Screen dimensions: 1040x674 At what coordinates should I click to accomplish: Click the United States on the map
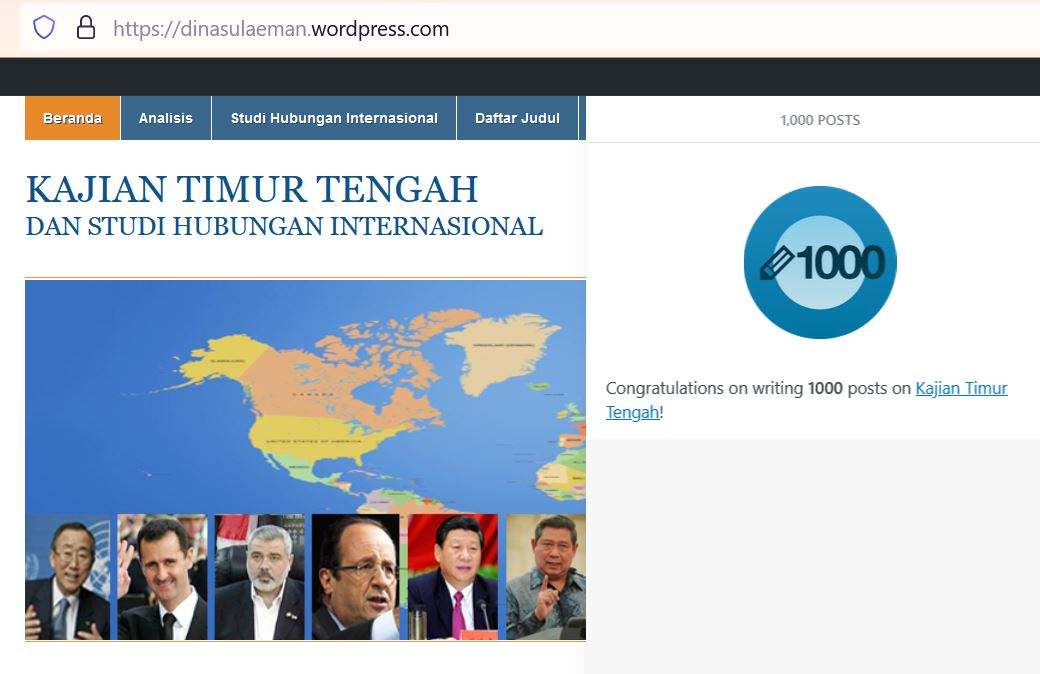point(320,440)
